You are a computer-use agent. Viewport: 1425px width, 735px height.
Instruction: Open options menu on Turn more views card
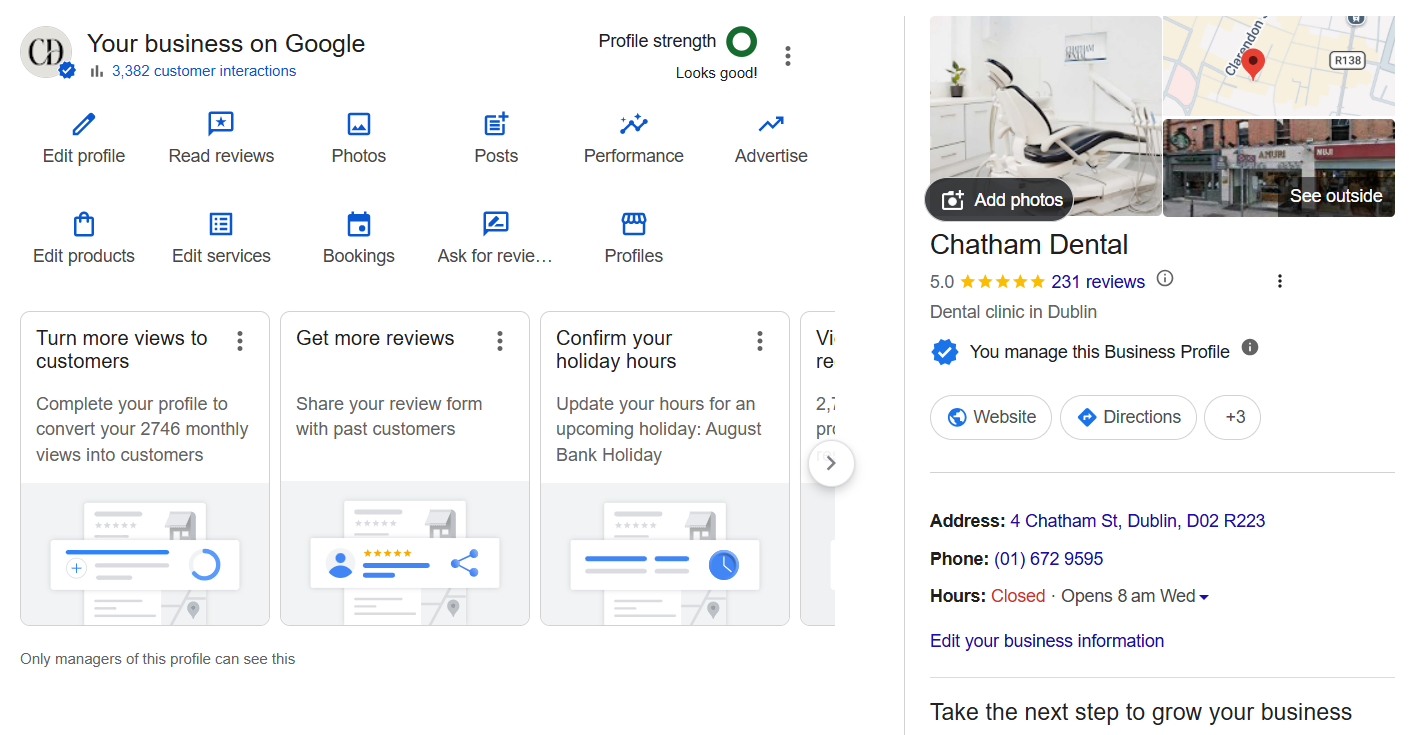point(240,342)
